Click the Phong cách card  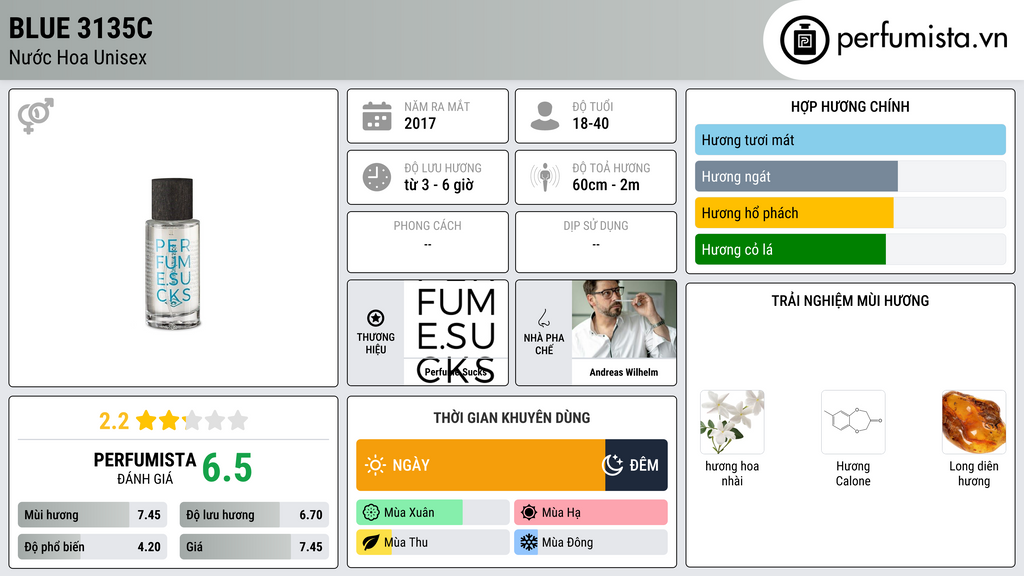(428, 242)
